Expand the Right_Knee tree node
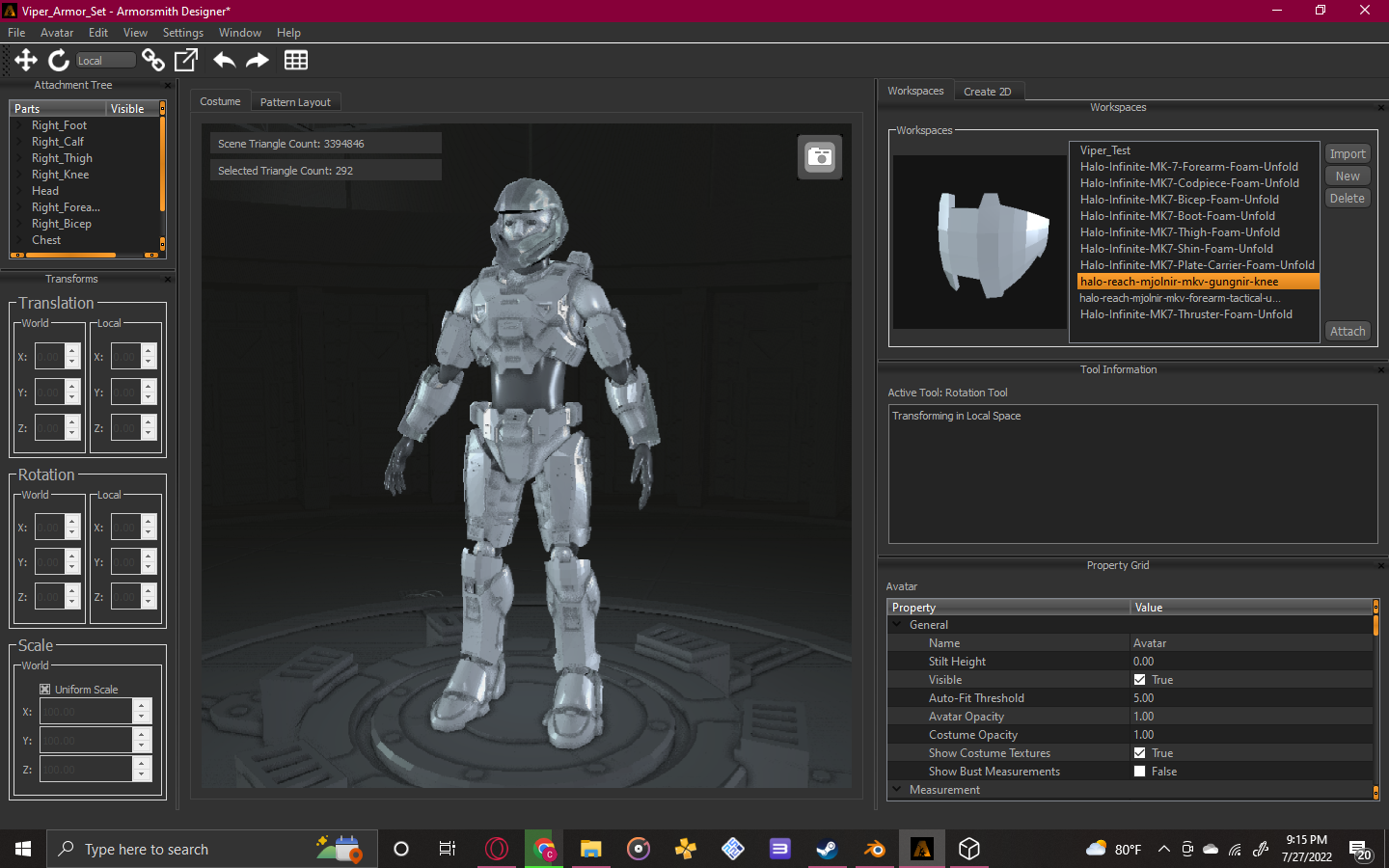This screenshot has height=868, width=1389. pos(21,175)
